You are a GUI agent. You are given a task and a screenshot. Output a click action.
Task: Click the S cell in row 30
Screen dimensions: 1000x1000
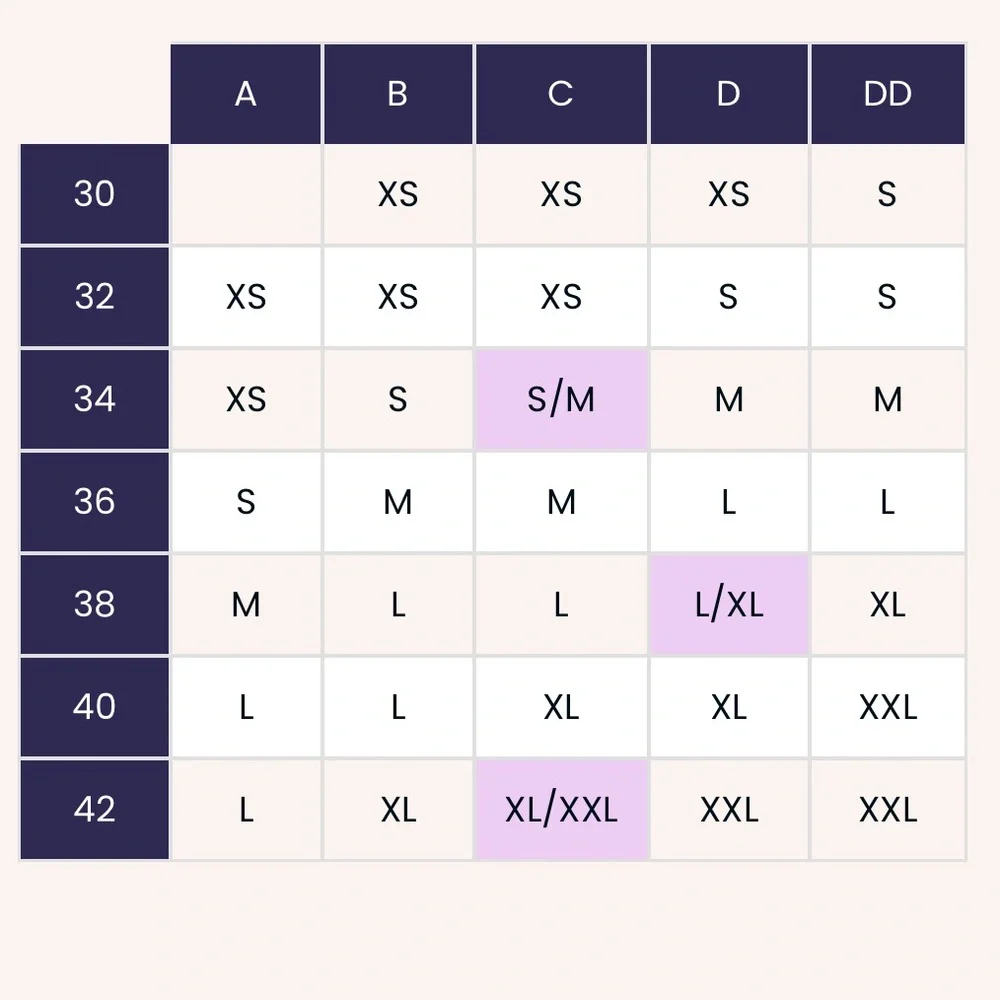tap(887, 194)
